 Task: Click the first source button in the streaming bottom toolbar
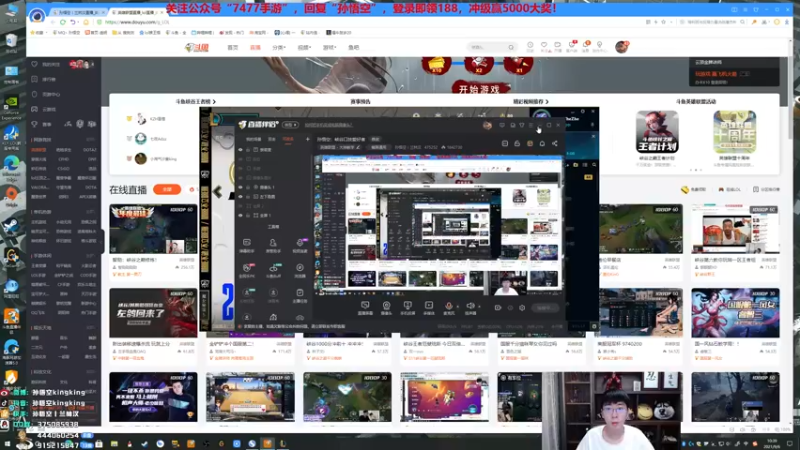coord(365,306)
